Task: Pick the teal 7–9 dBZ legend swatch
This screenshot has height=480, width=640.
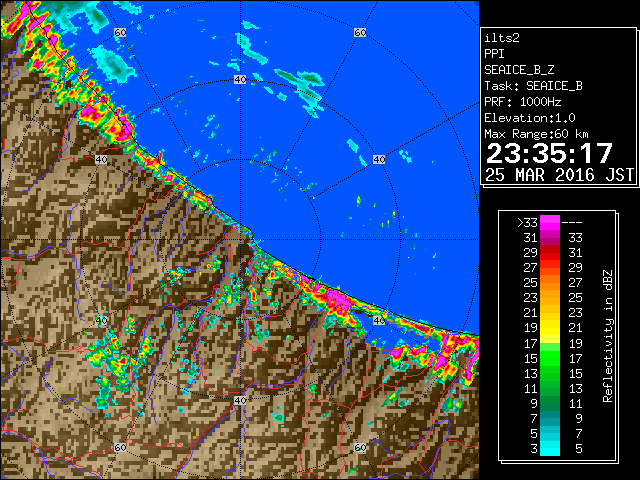Action: 550,419
